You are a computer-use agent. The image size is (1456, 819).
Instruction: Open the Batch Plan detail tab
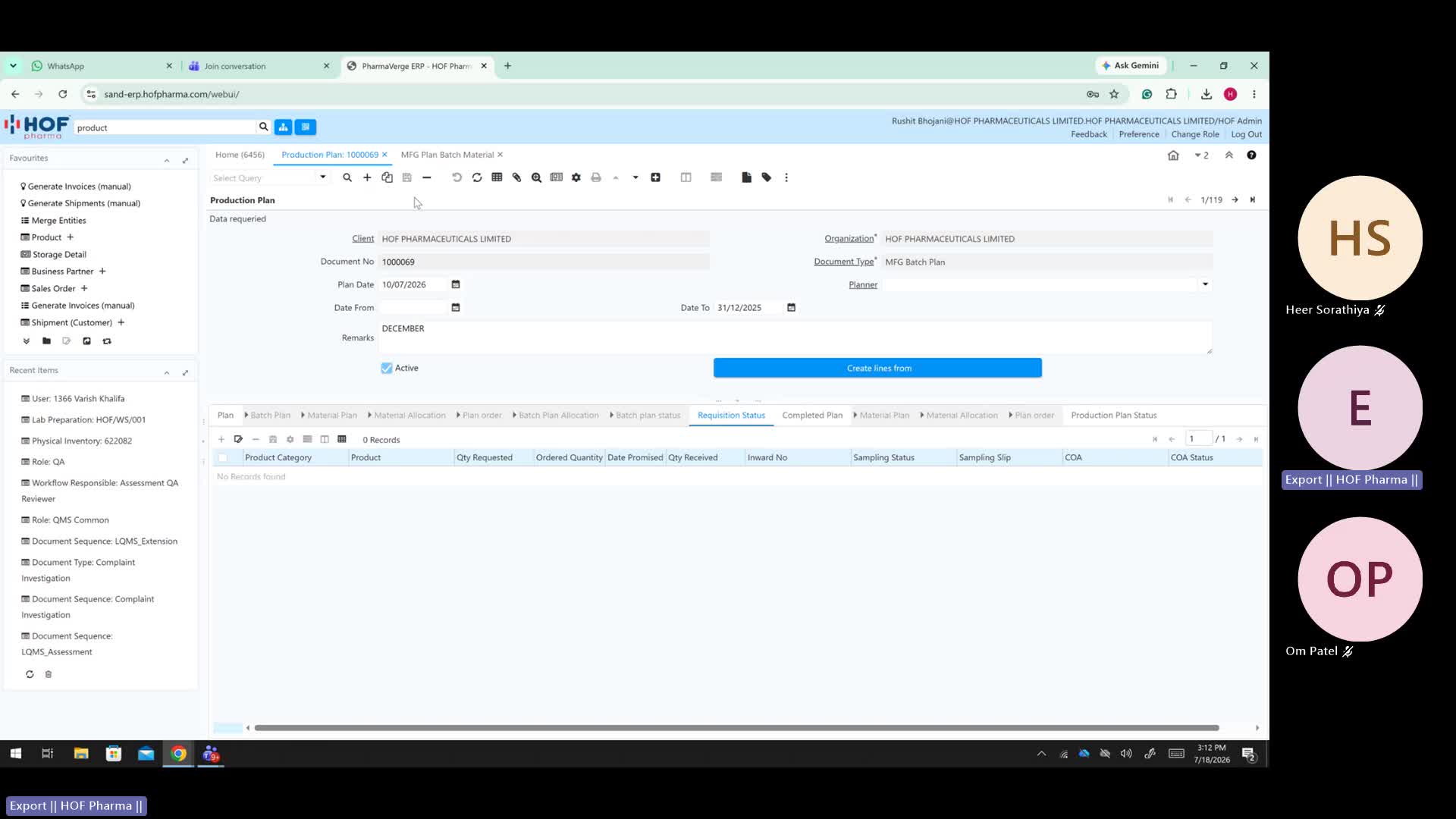270,416
